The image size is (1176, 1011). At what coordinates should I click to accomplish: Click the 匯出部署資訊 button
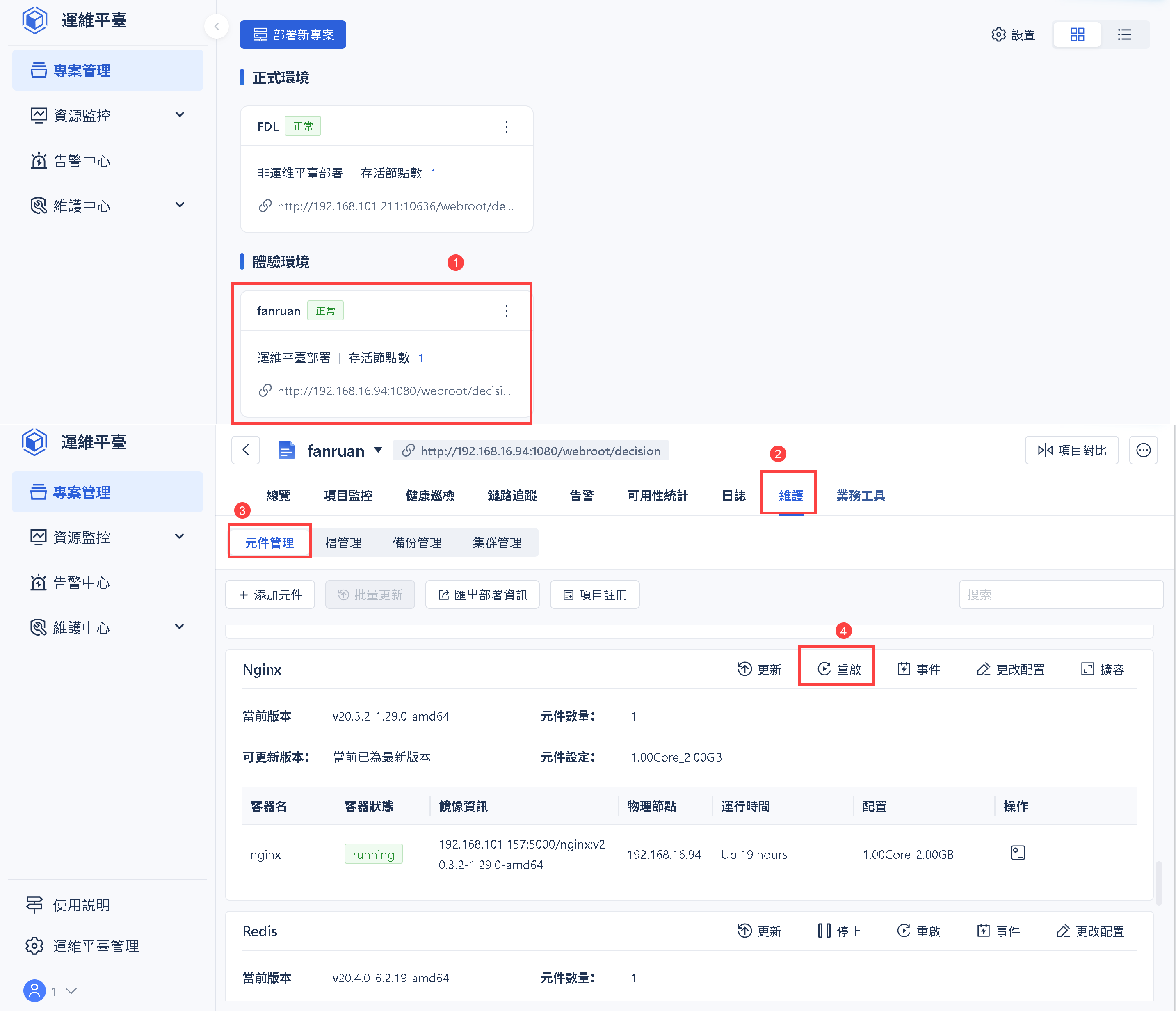pyautogui.click(x=482, y=595)
